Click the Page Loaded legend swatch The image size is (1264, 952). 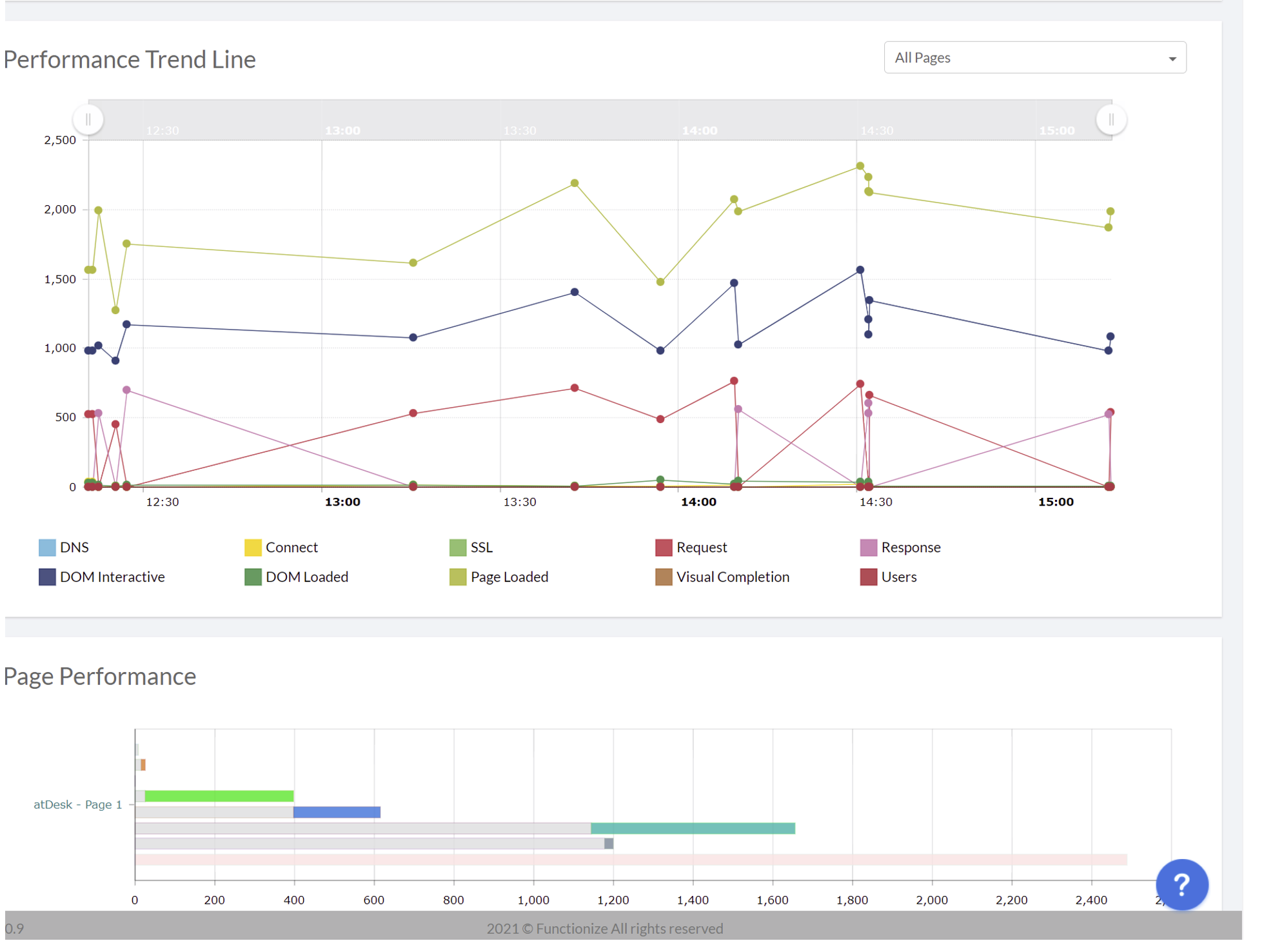click(x=457, y=577)
